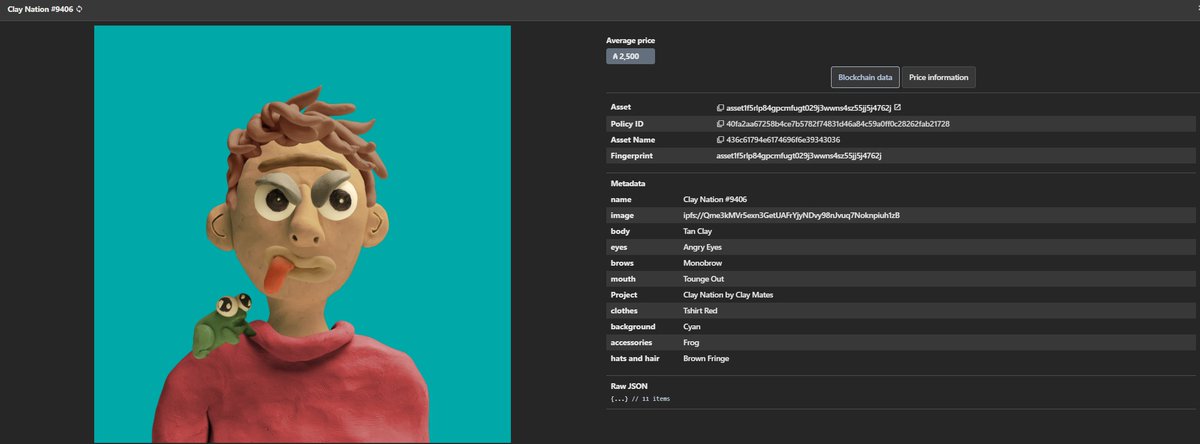Click the Metadata section heading
The image size is (1200, 444).
click(x=628, y=184)
